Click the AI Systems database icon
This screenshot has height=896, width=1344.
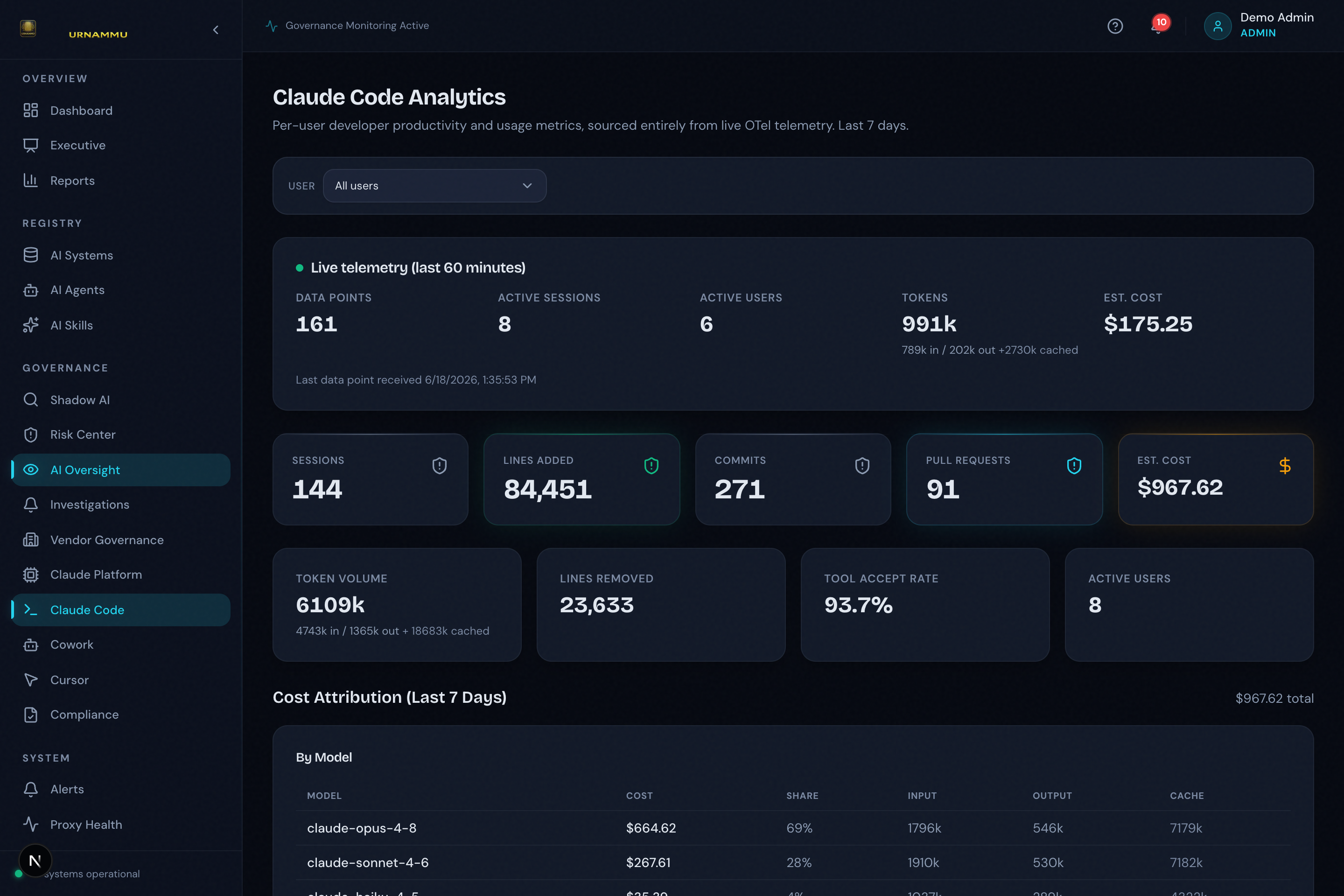coord(31,255)
